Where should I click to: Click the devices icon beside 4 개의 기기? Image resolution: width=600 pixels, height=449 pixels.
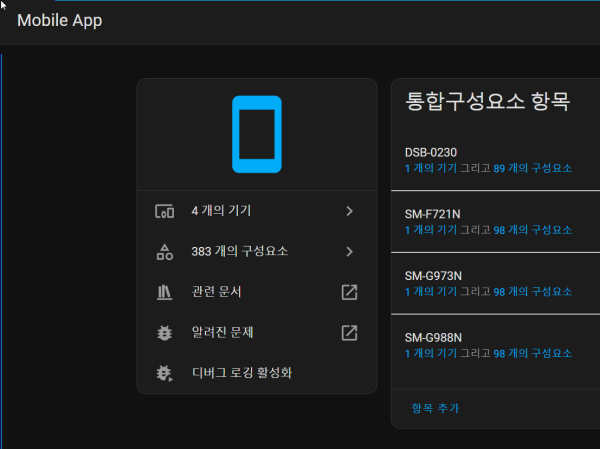[x=165, y=211]
